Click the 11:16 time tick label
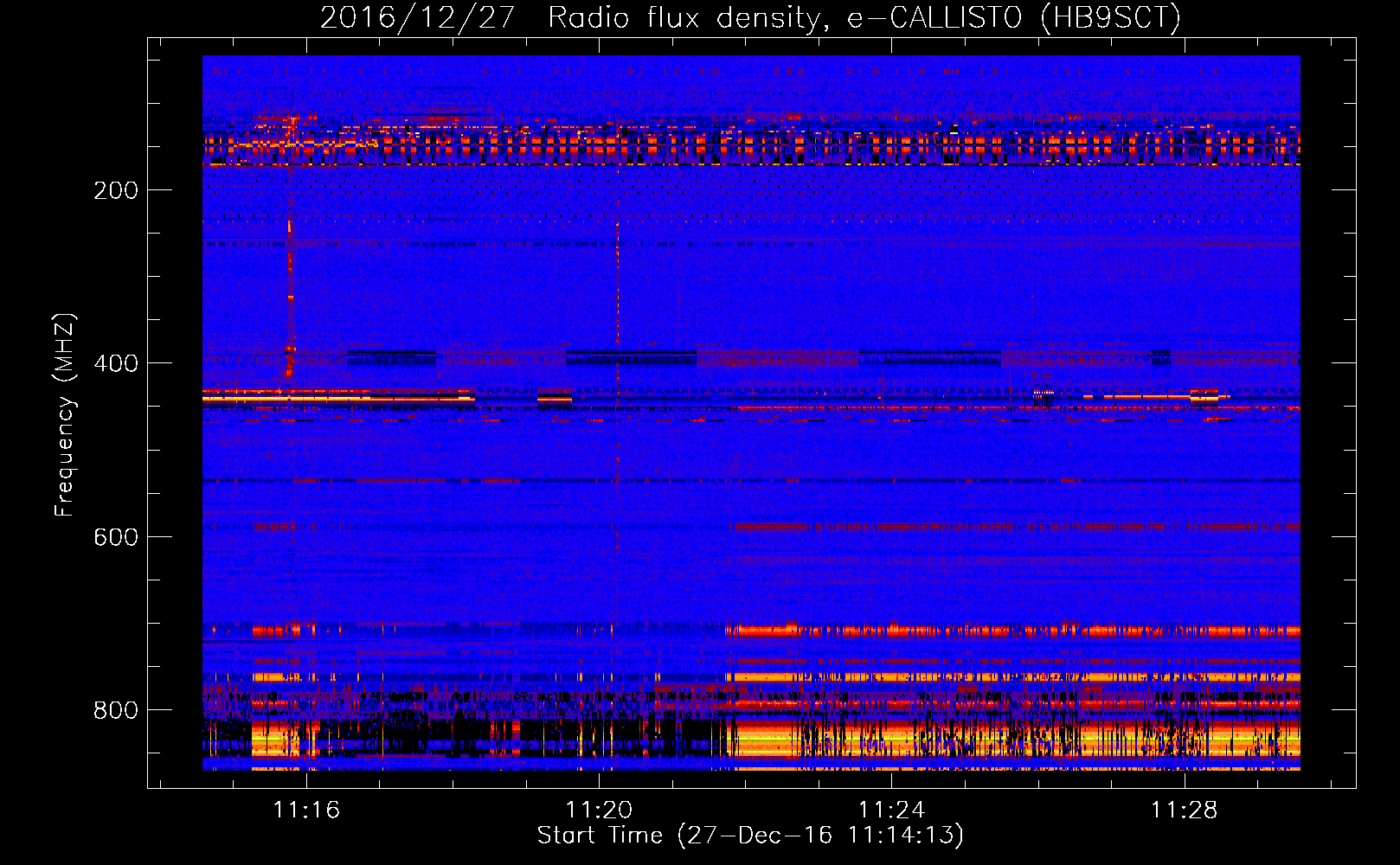Screen dimensions: 1400x865 (x=306, y=811)
